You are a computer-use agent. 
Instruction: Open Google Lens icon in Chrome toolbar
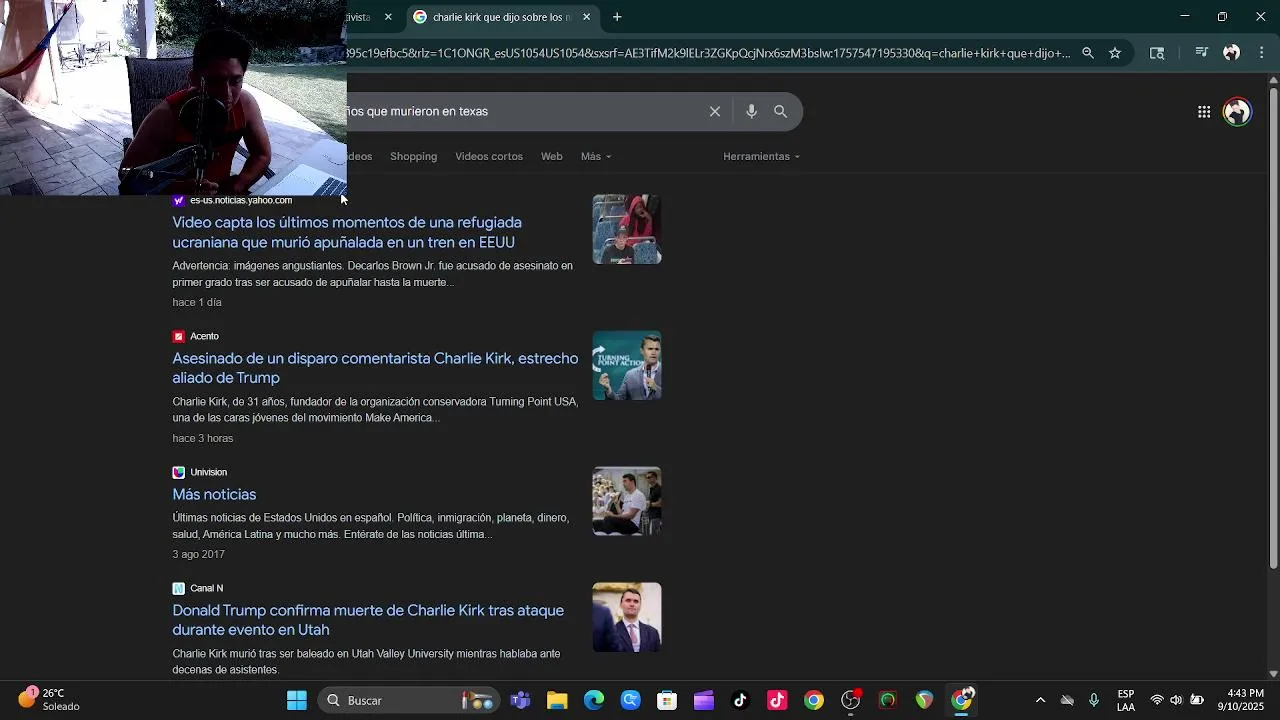pos(1157,53)
